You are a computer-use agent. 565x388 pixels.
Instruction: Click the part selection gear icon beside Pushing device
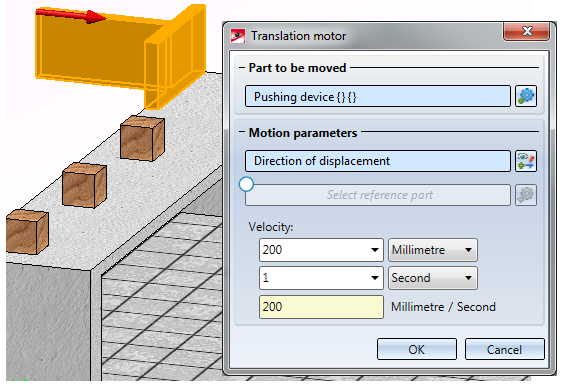(x=526, y=96)
